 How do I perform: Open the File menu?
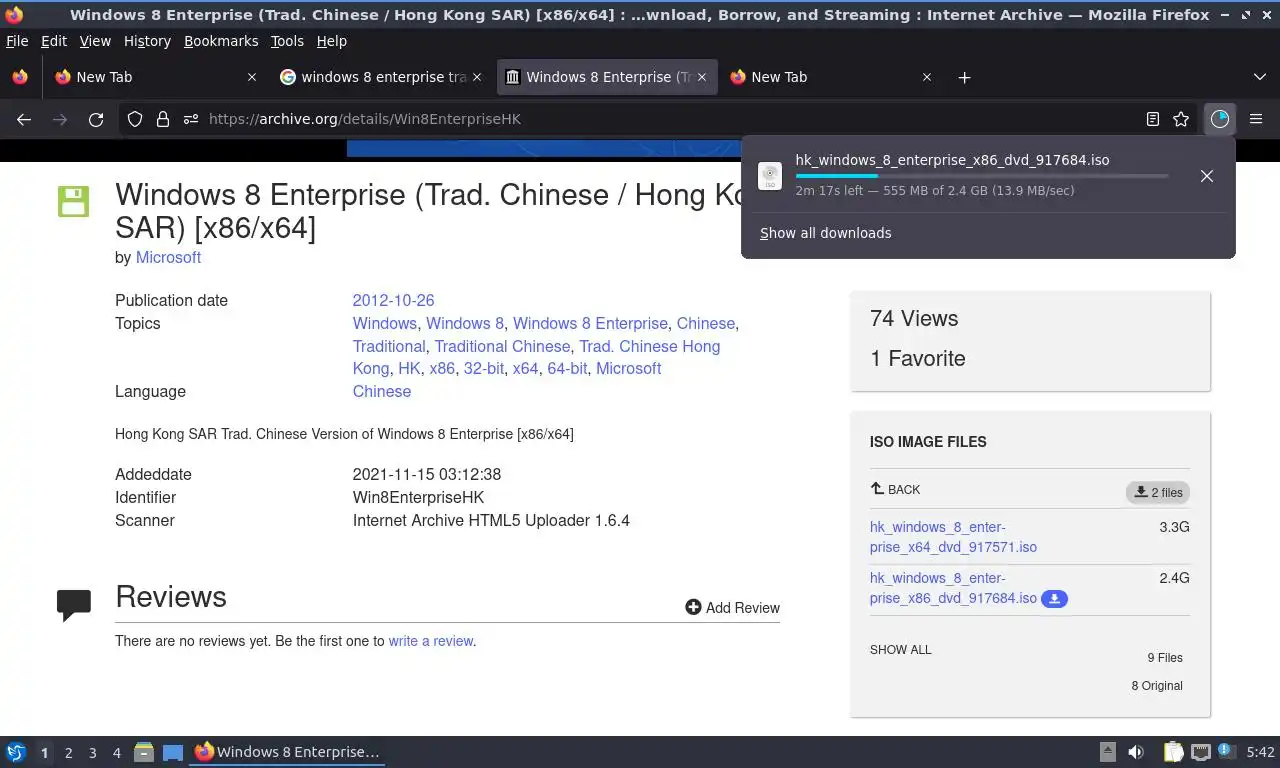click(17, 41)
